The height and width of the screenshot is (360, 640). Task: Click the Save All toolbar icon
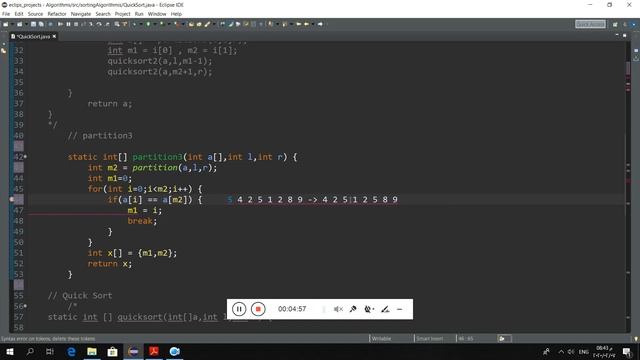pos(41,24)
